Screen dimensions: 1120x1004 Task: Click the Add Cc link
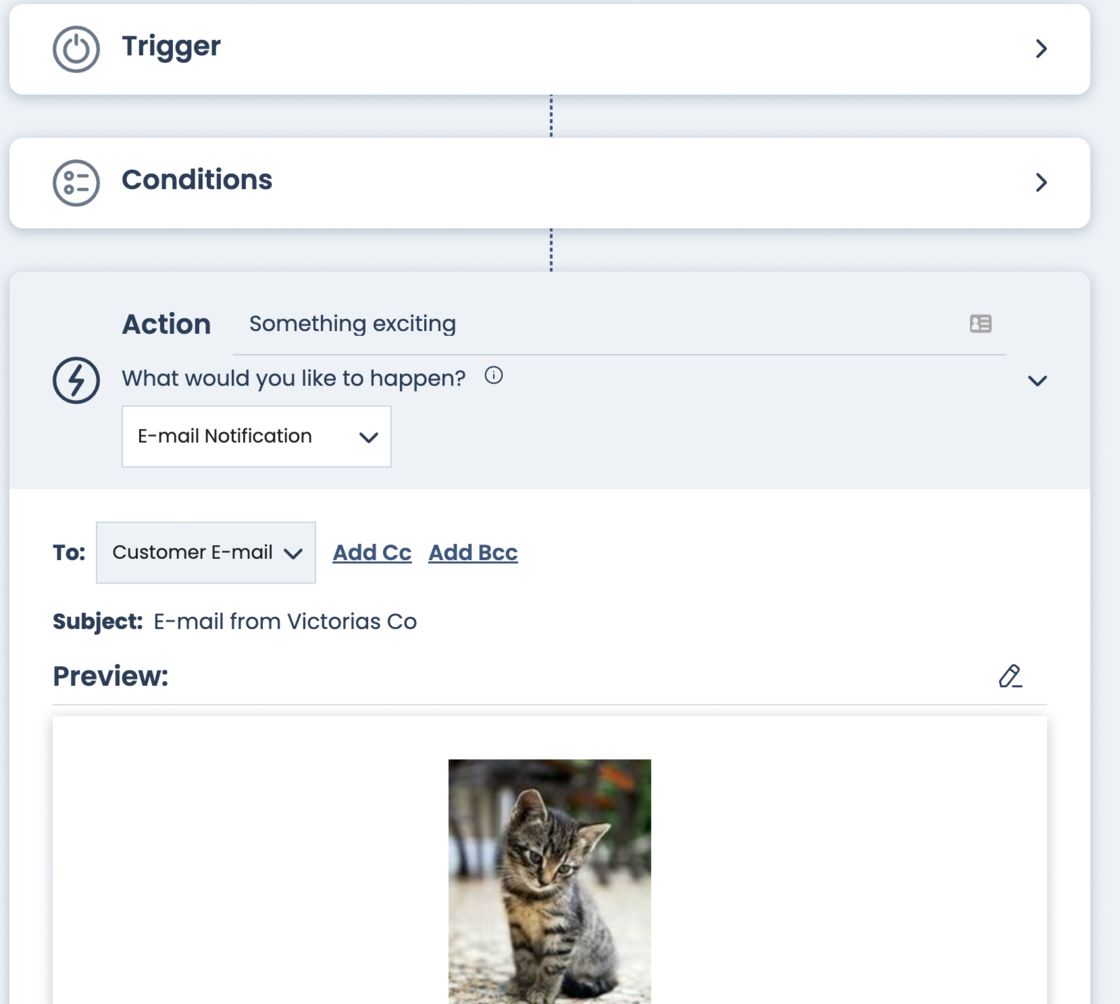(x=372, y=553)
